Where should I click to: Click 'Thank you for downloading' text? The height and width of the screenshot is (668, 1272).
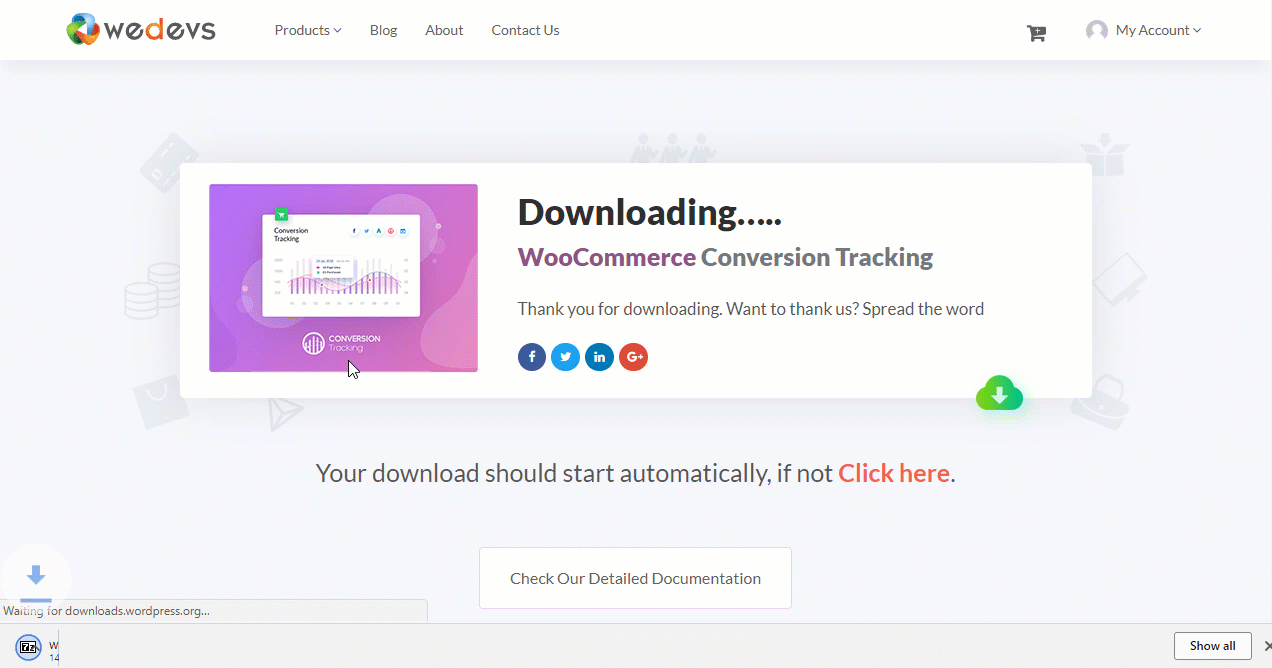point(619,309)
